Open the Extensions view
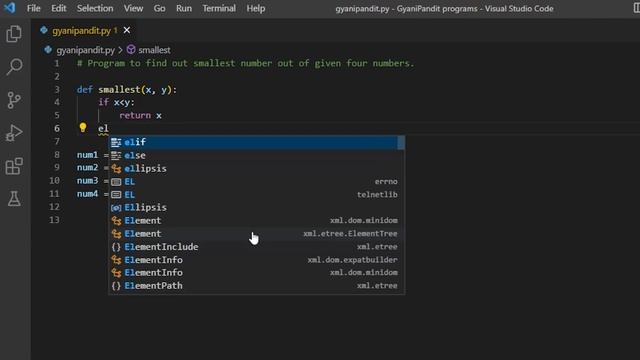Screen dimensions: 640x360 pos(14,166)
